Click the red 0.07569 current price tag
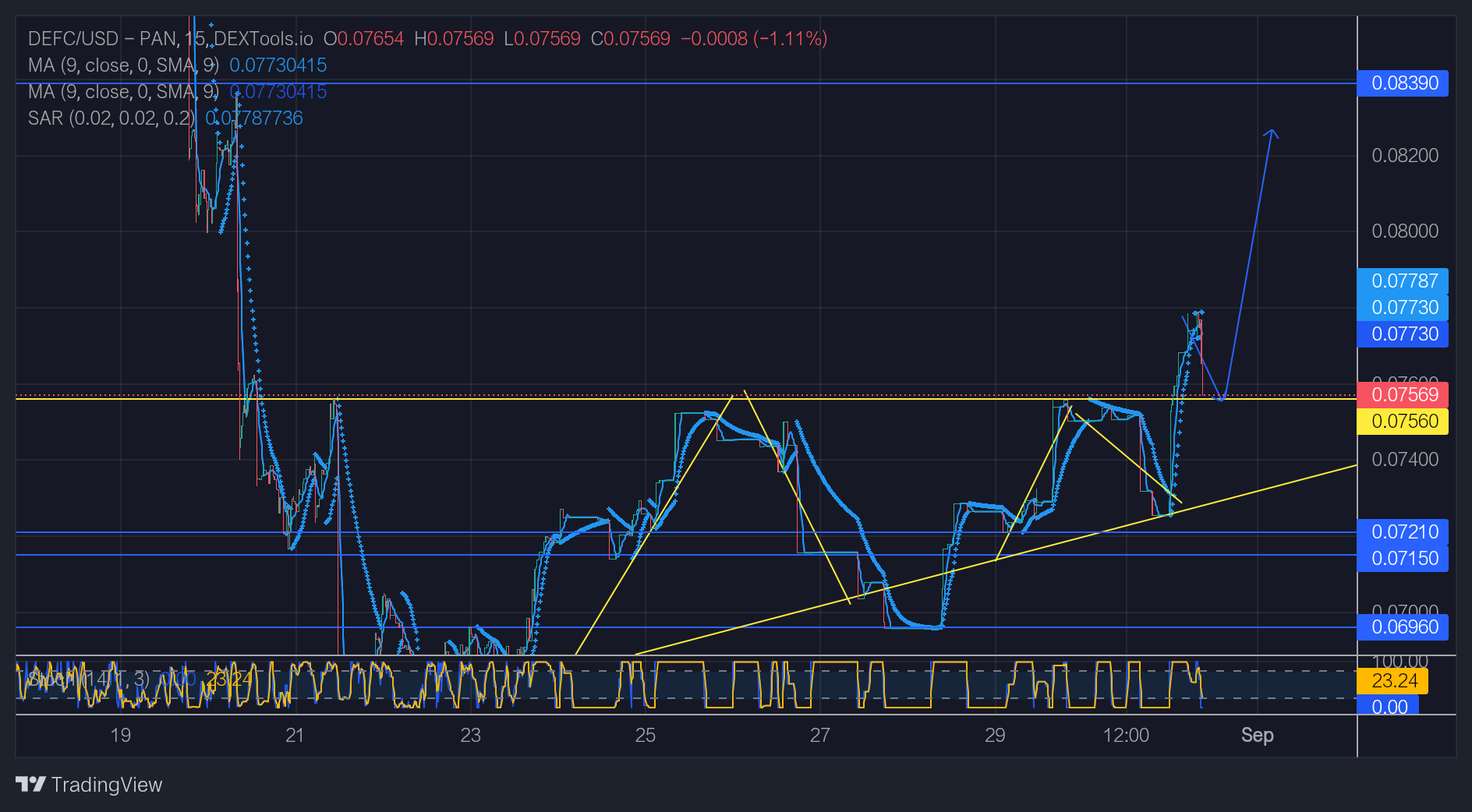The width and height of the screenshot is (1472, 812). [x=1403, y=394]
